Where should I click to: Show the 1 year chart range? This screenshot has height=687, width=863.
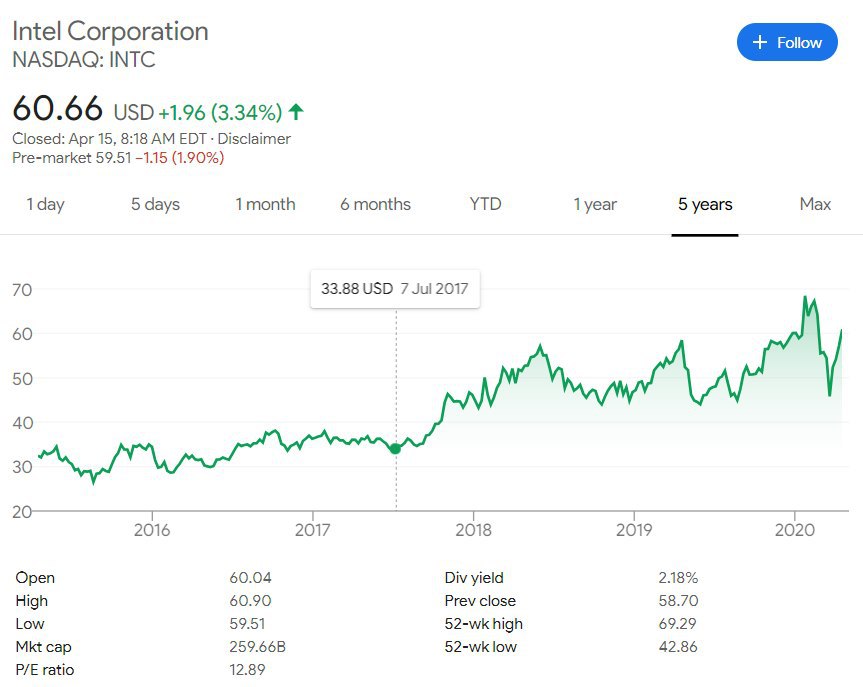(595, 204)
